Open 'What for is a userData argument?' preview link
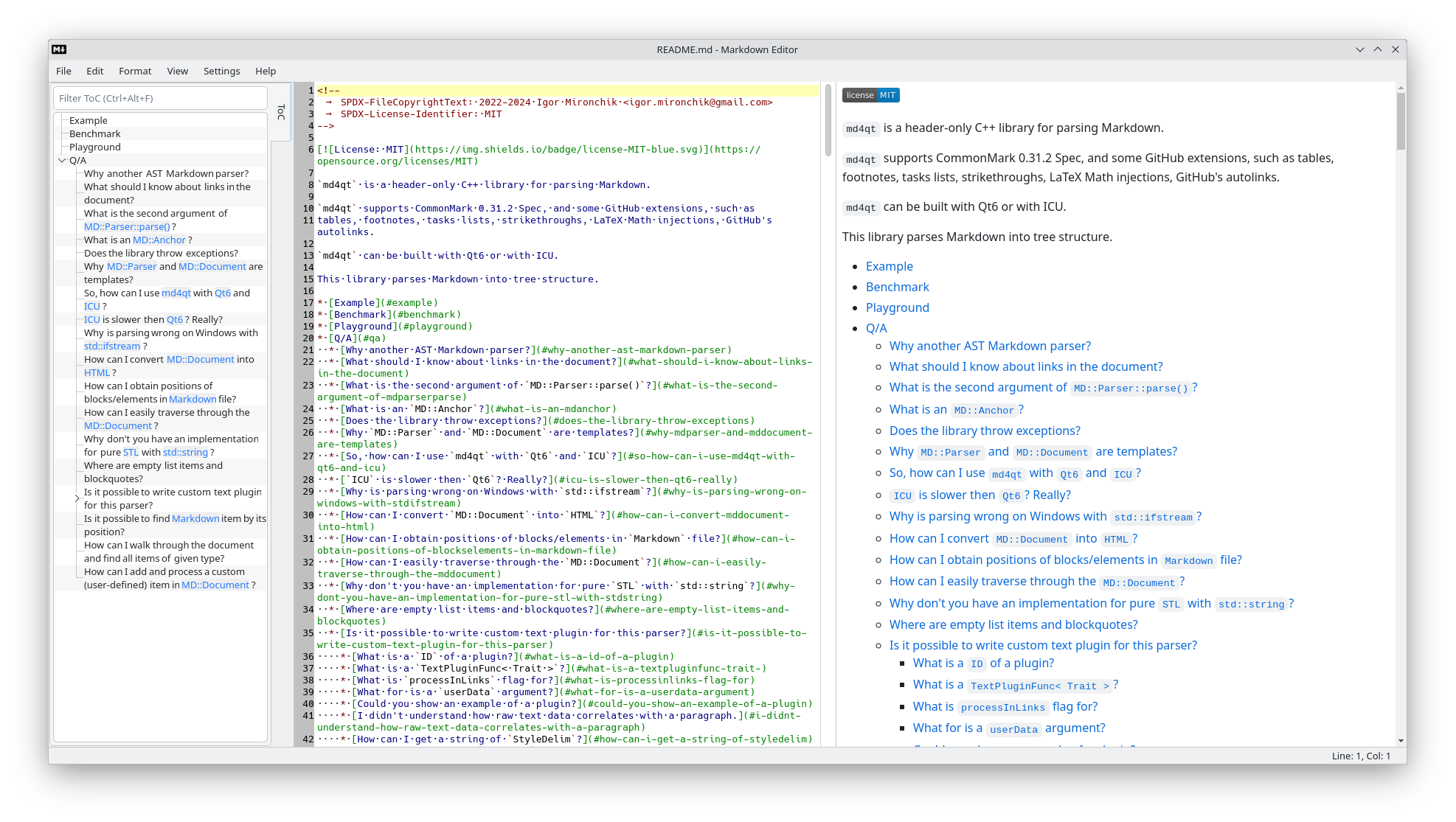The image size is (1456, 822). (x=1009, y=728)
